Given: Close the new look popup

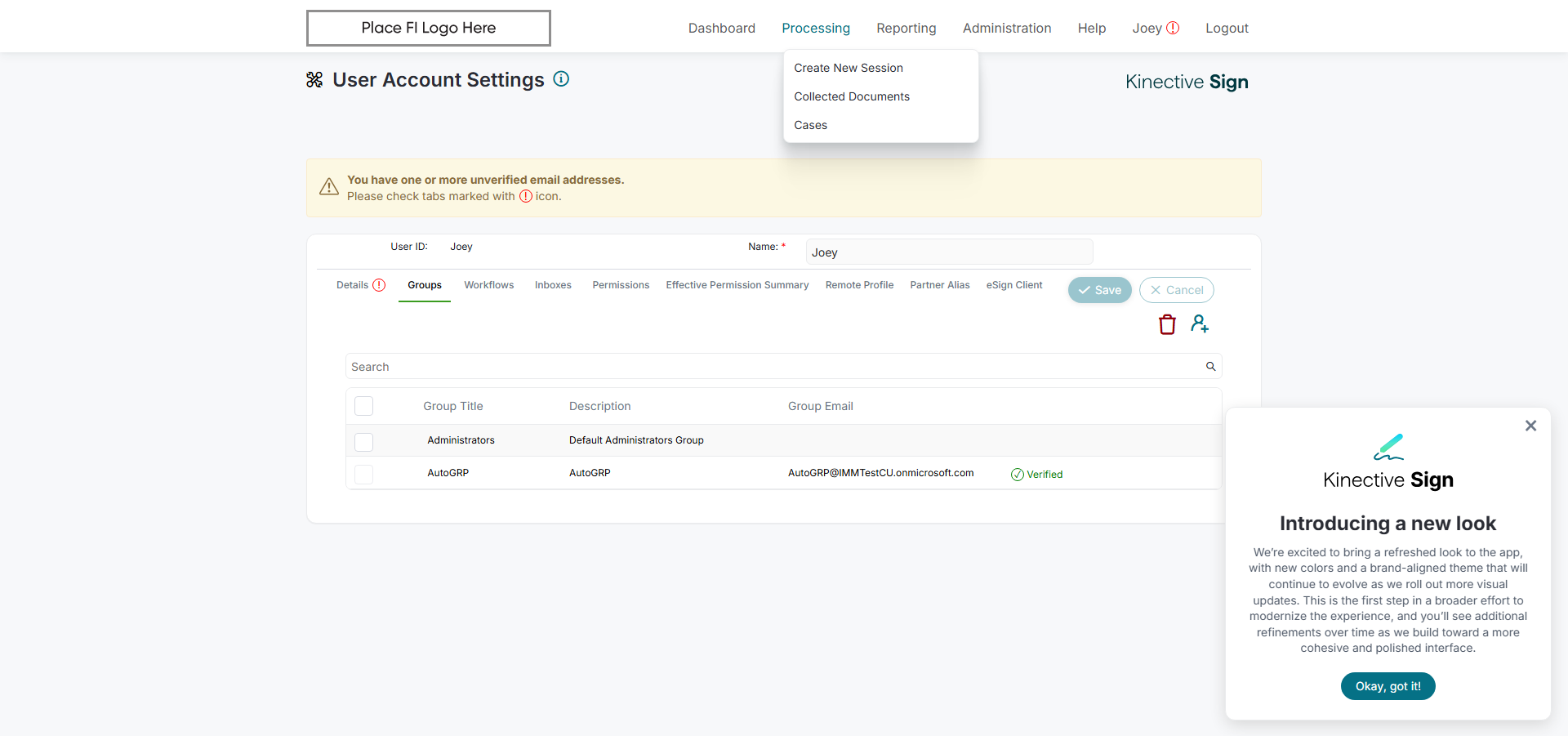Looking at the screenshot, I should [1531, 426].
